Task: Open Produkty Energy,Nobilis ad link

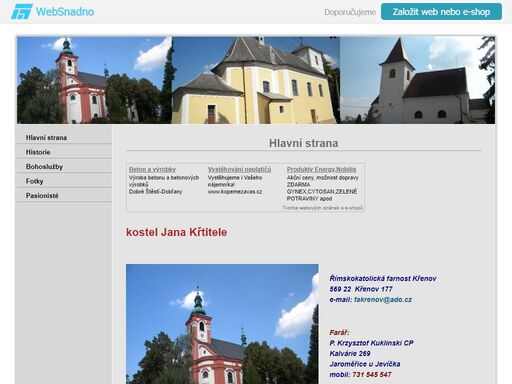Action: [x=321, y=169]
